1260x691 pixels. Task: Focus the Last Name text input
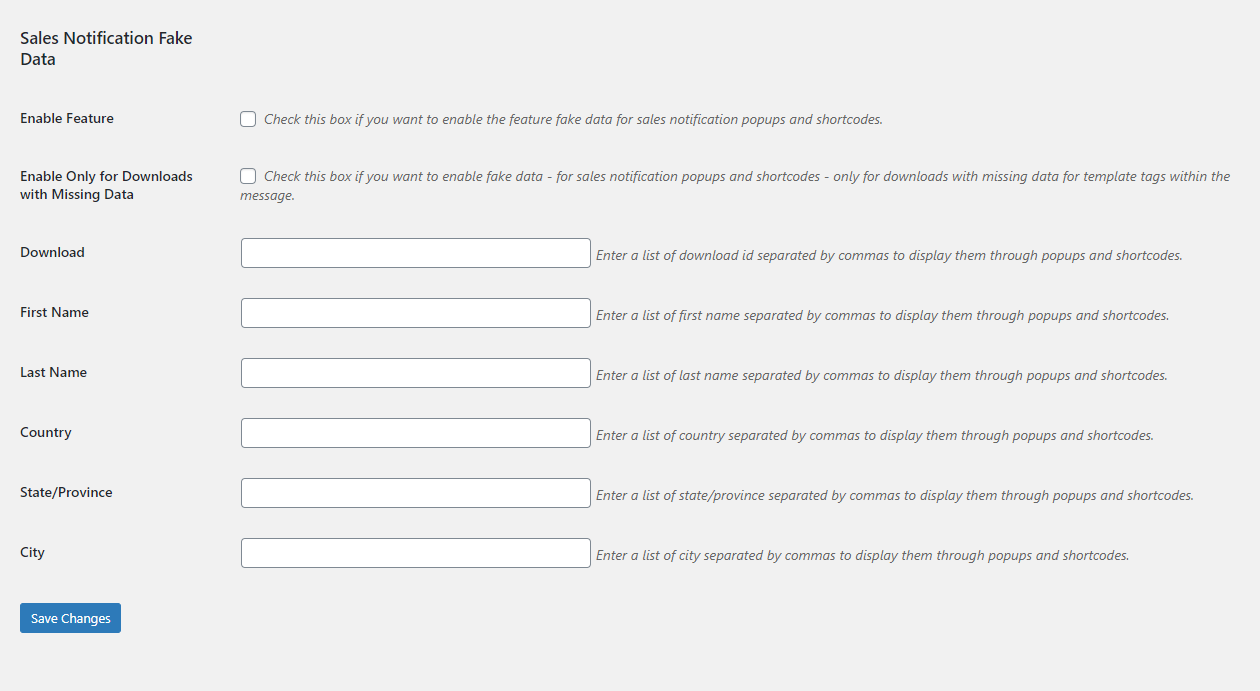tap(416, 373)
